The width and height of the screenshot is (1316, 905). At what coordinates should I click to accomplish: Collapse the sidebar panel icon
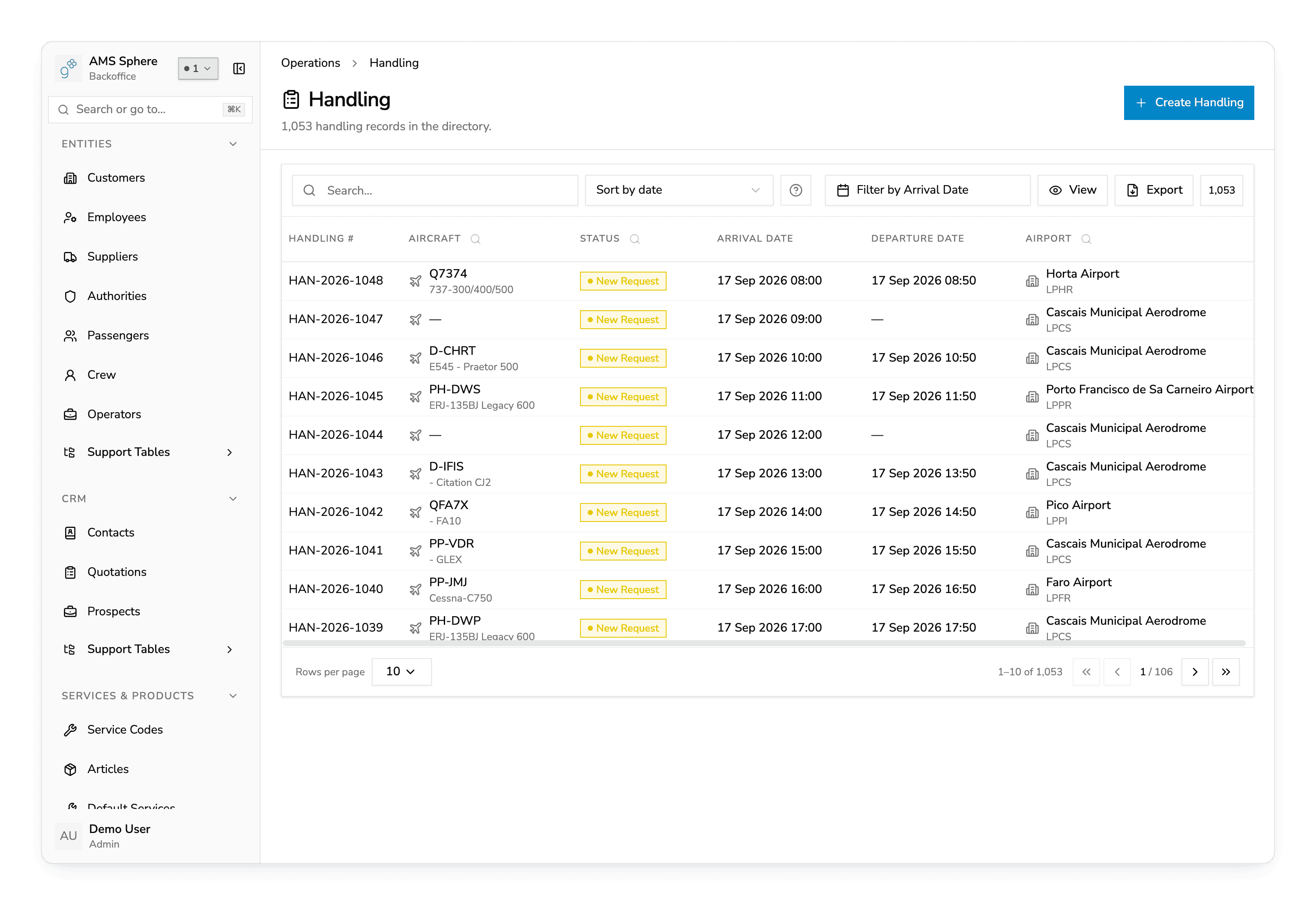click(239, 69)
